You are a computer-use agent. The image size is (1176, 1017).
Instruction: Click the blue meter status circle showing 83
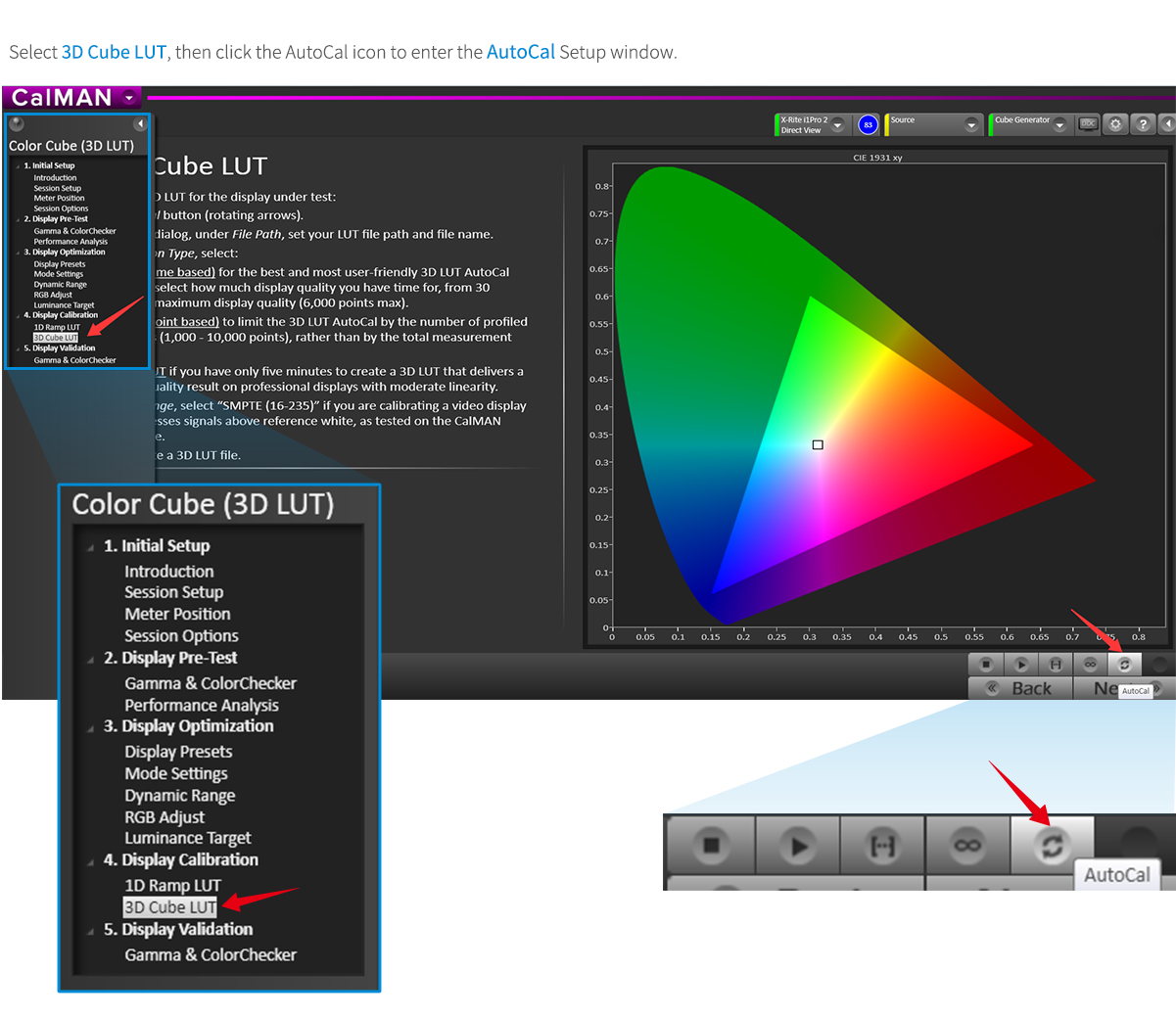pyautogui.click(x=868, y=124)
